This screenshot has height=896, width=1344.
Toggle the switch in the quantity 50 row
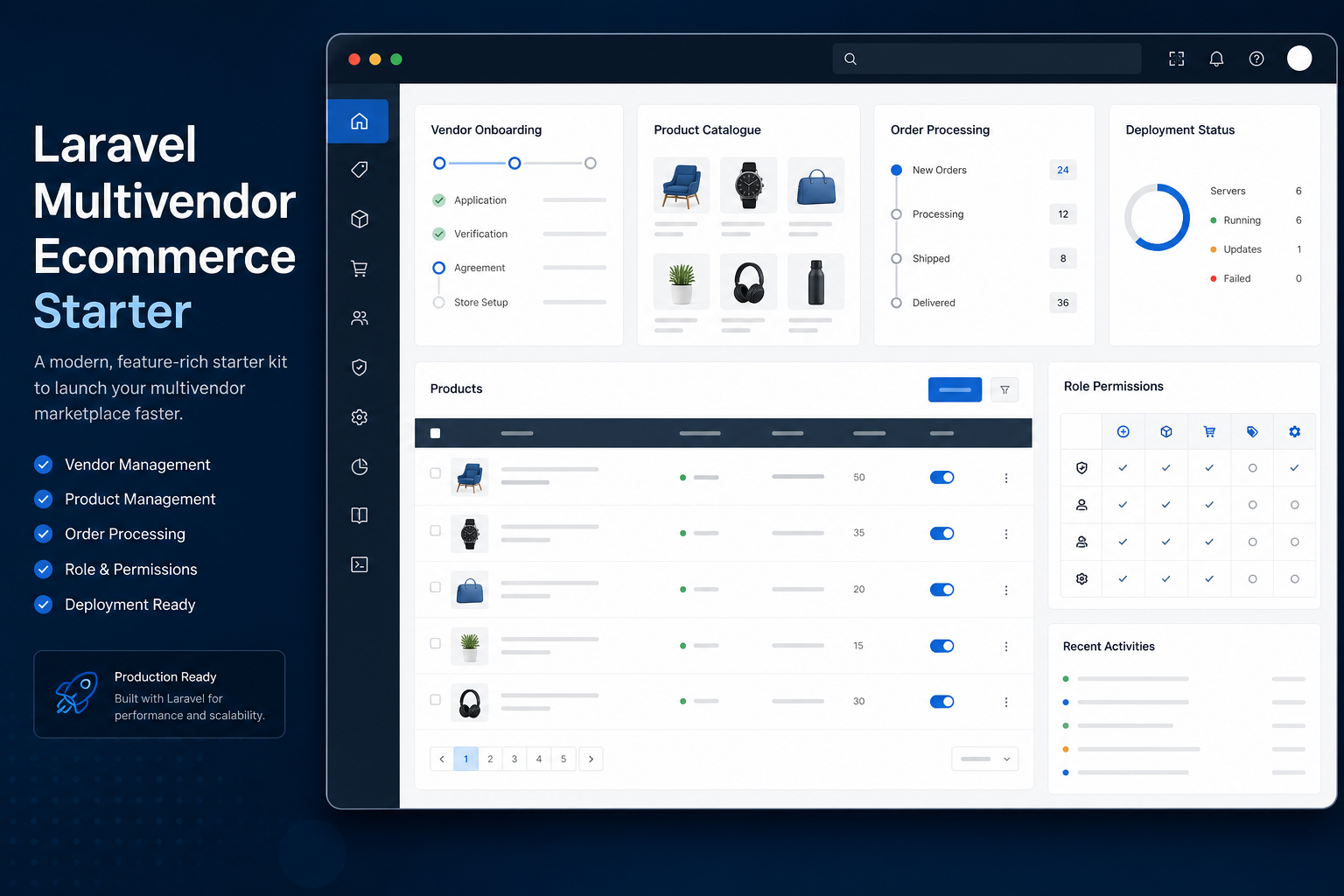tap(941, 477)
